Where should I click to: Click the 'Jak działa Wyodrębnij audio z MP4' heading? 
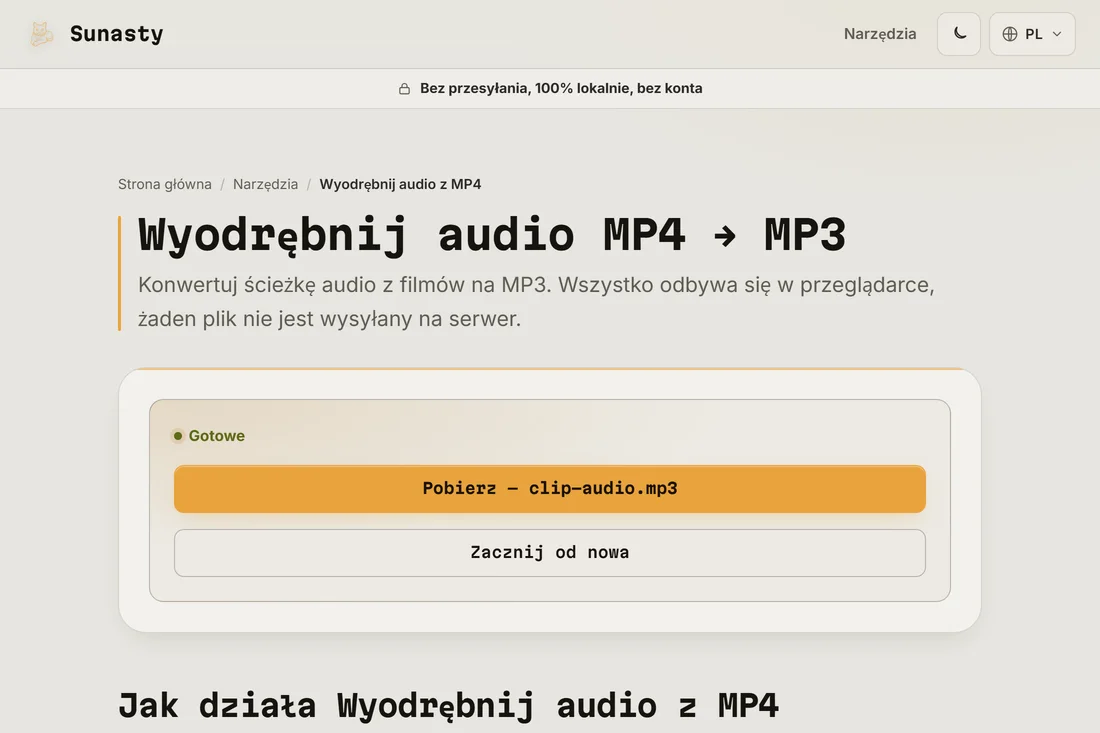pyautogui.click(x=448, y=705)
